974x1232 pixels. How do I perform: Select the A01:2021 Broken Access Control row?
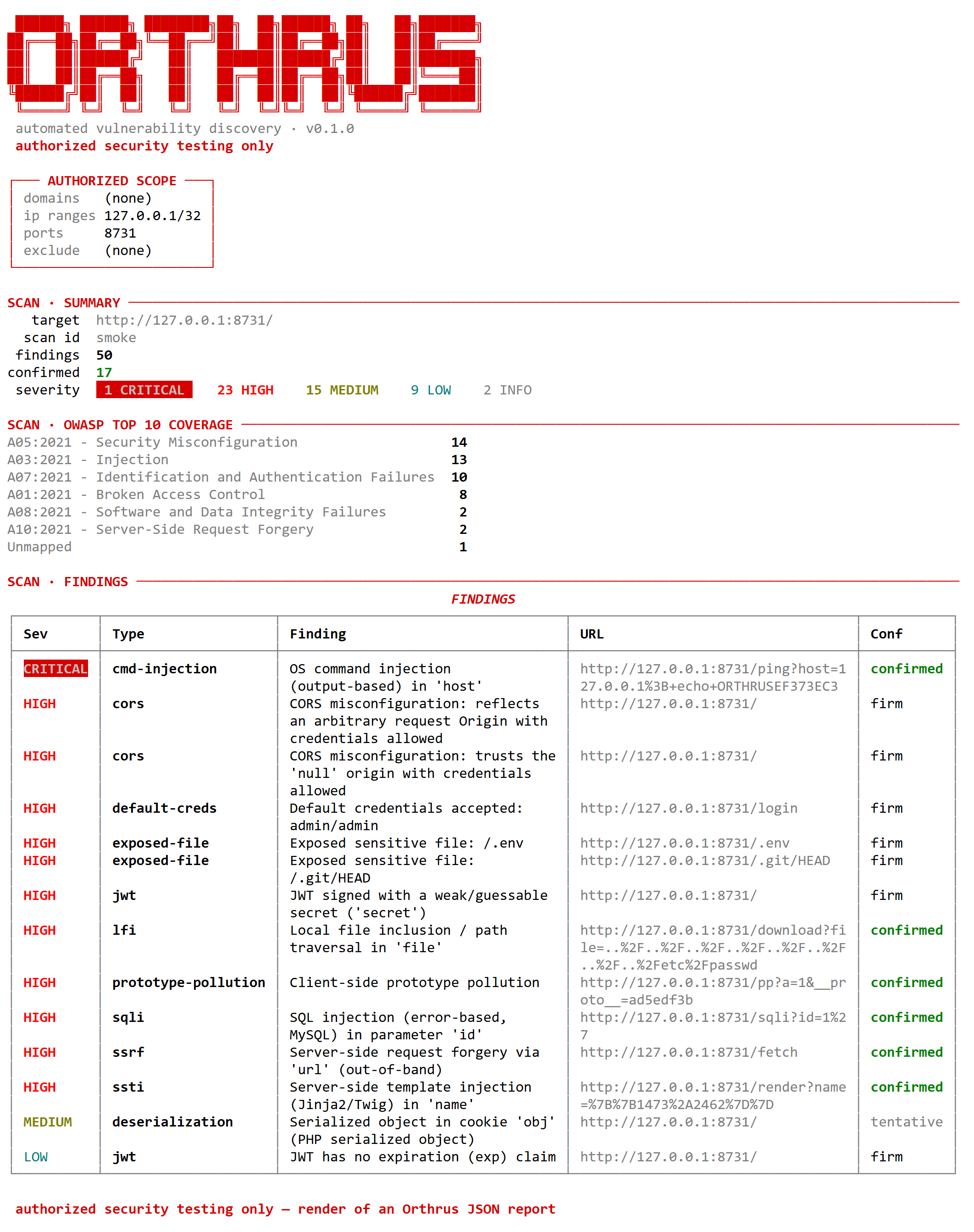pos(237,494)
